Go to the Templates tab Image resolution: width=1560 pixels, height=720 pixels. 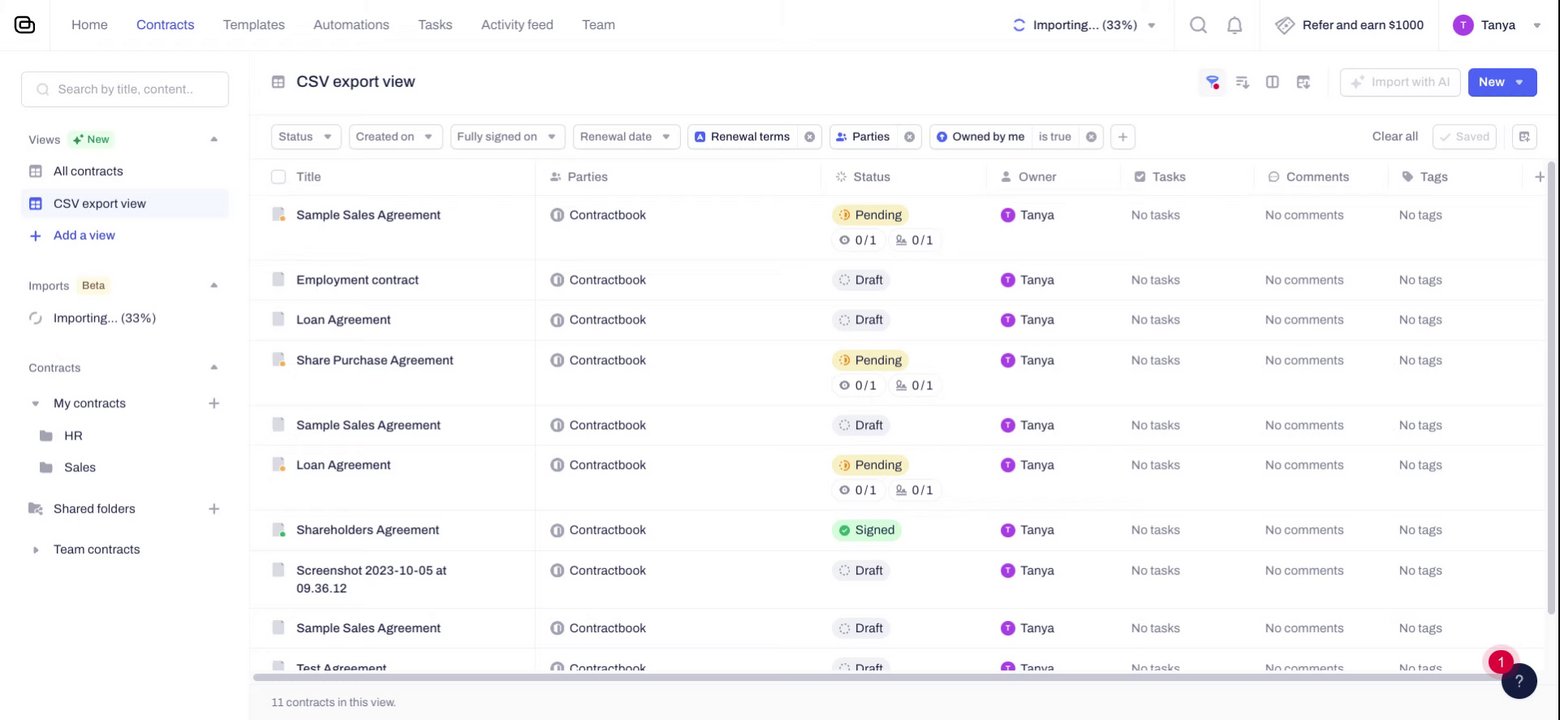tap(254, 25)
